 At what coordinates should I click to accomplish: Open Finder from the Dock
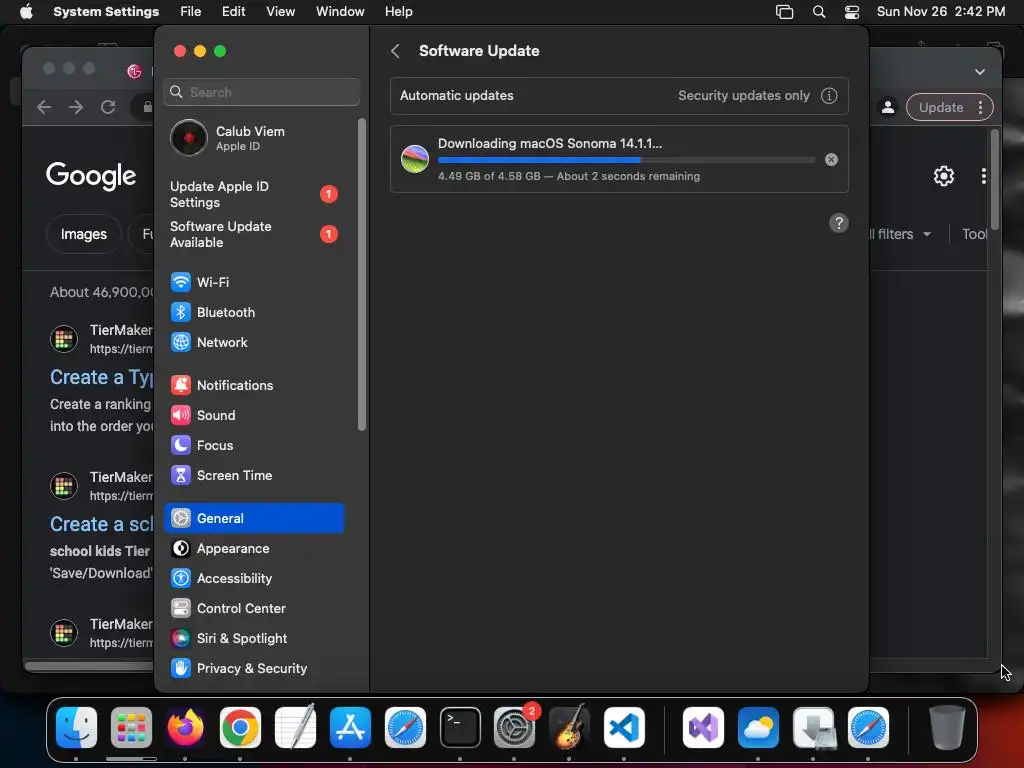76,728
